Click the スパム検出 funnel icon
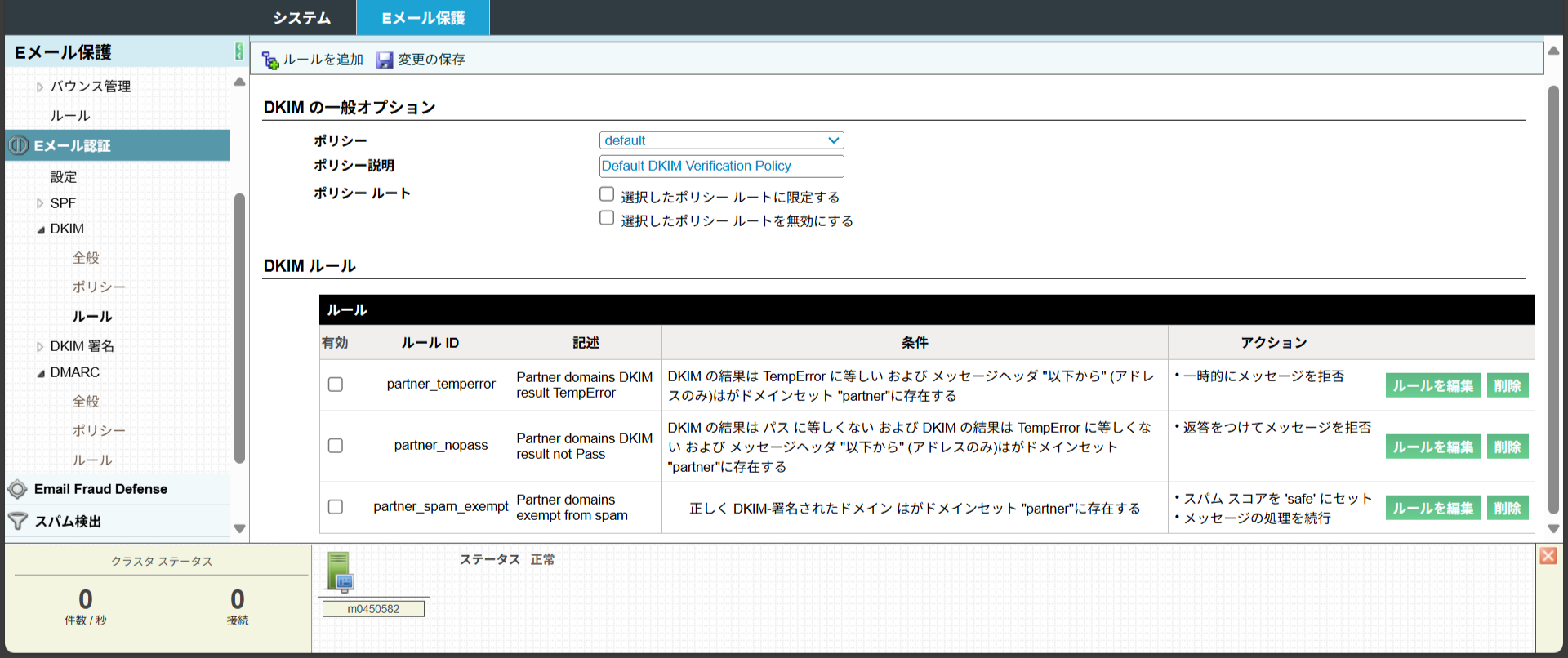The height and width of the screenshot is (658, 1568). [17, 521]
